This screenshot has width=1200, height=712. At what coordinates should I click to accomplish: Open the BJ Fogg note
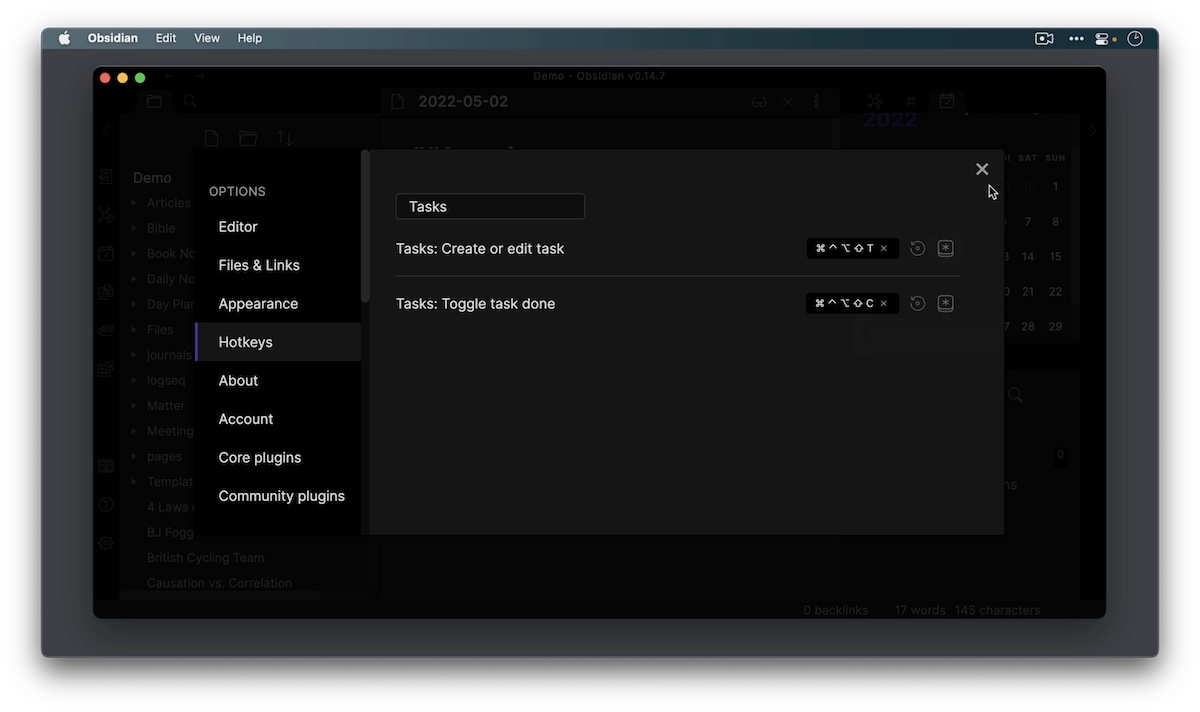[x=171, y=532]
